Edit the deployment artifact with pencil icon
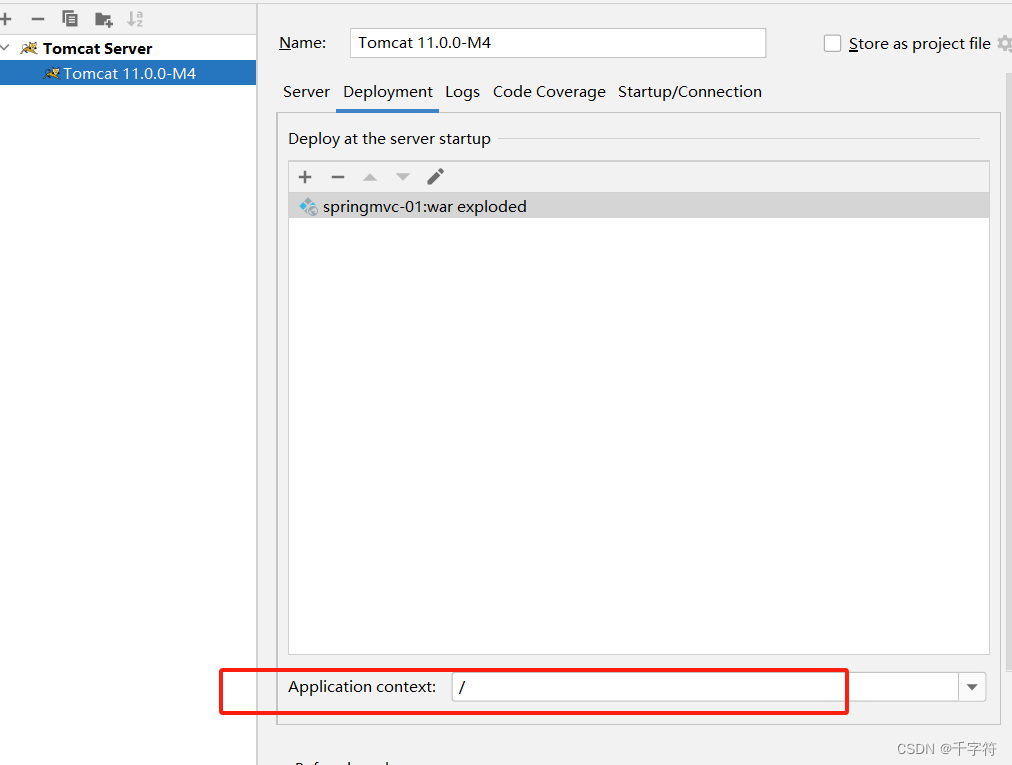This screenshot has height=765, width=1012. coord(435,177)
